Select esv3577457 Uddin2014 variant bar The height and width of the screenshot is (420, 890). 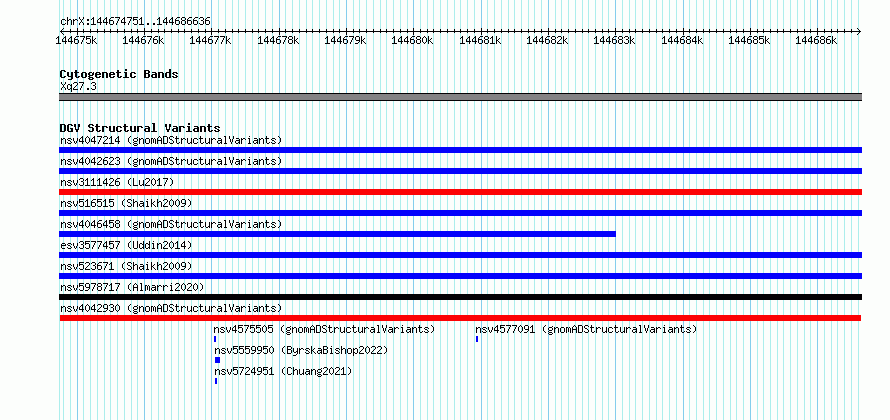coord(460,255)
